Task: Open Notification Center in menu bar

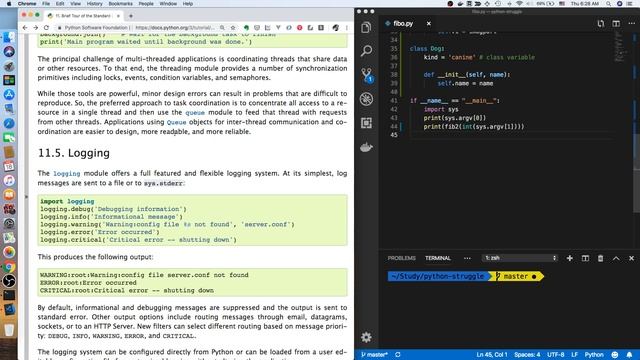Action: pyautogui.click(x=630, y=4)
